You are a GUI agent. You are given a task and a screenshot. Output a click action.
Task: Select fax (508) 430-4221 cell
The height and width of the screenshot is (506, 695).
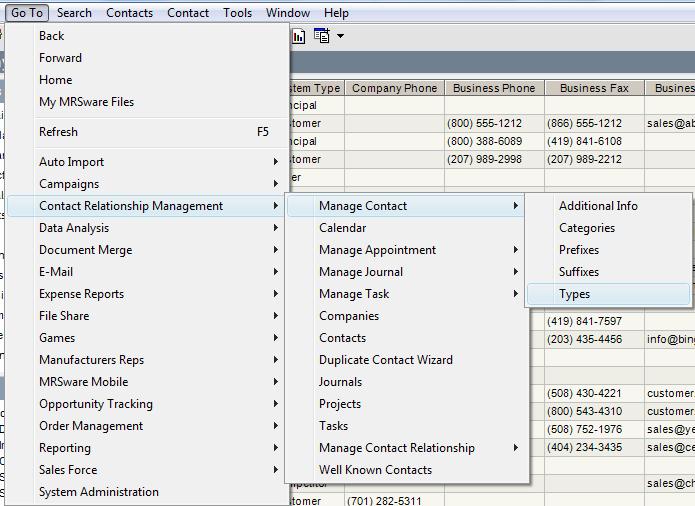(x=594, y=393)
